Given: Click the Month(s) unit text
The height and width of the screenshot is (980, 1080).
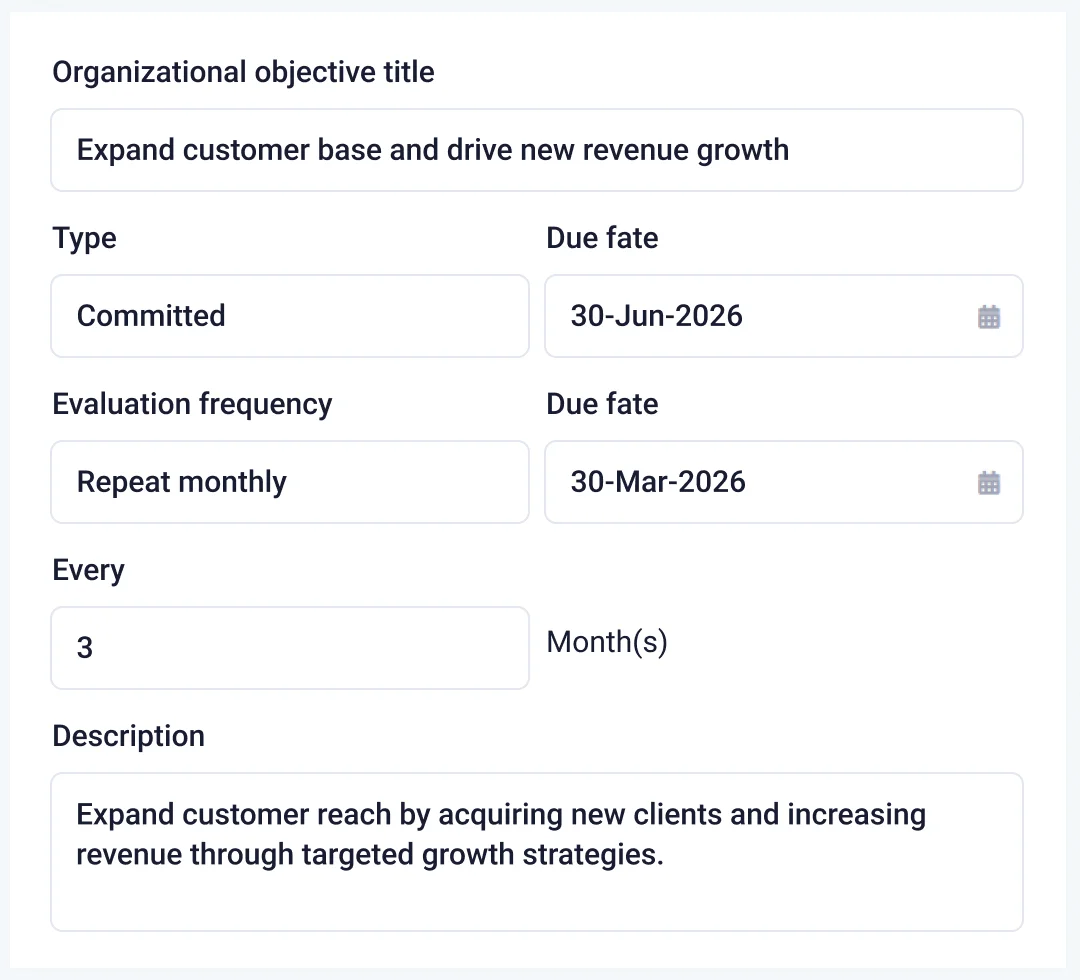Looking at the screenshot, I should [x=607, y=642].
